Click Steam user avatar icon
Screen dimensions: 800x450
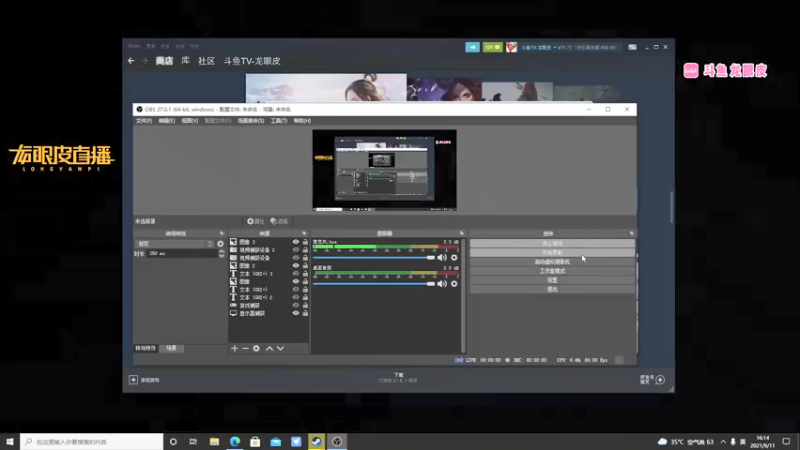(511, 47)
